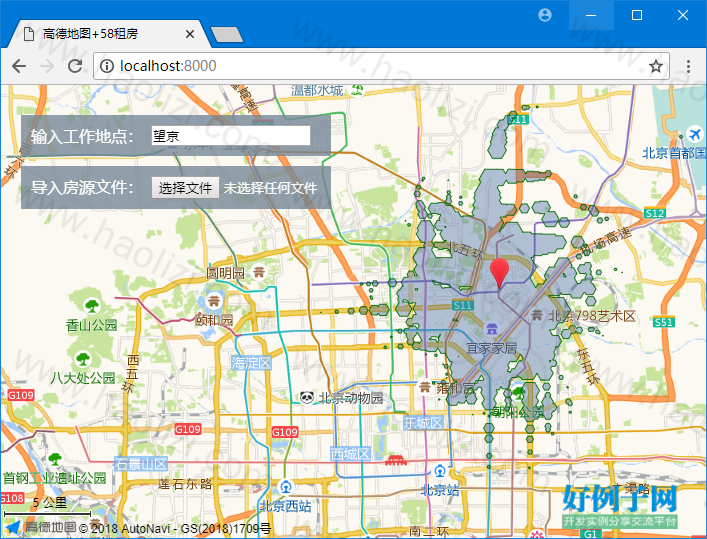The image size is (707, 539).
Task: Click the 北京西站 railway station icon
Action: [285, 487]
